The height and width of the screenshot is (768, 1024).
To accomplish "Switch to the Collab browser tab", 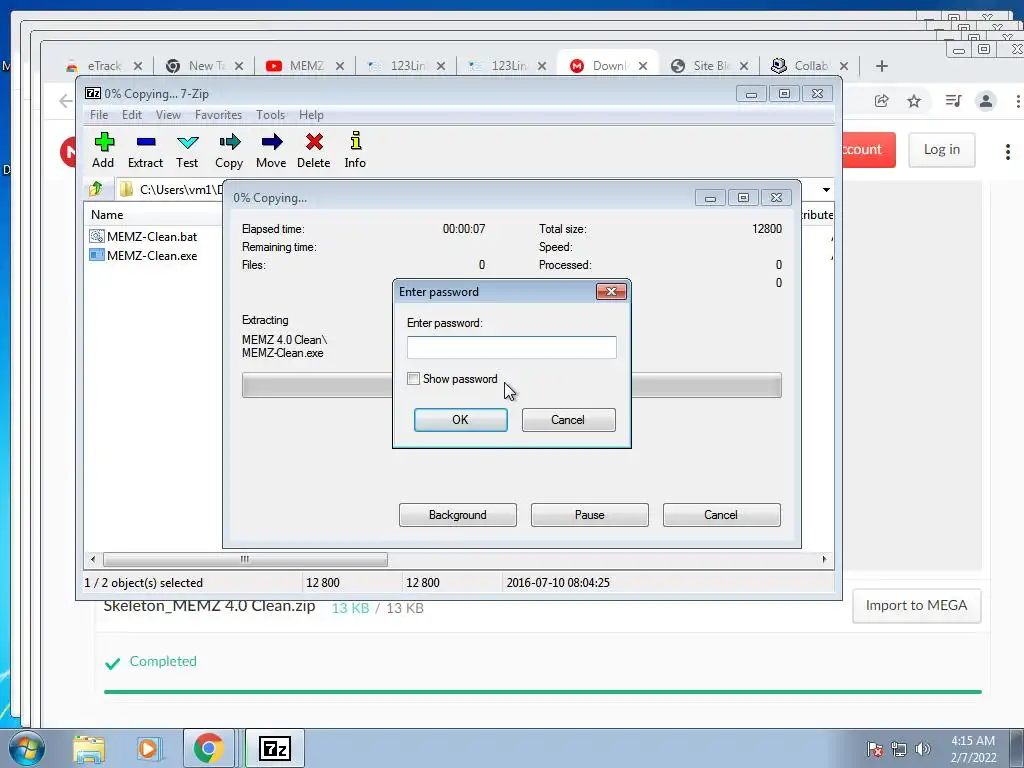I will pos(810,66).
